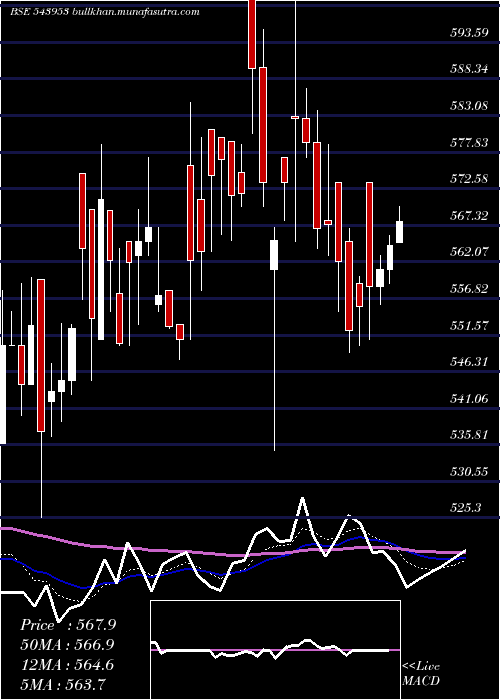
Task: Click the bullkhan.munafasutra.com header text
Action: (136, 12)
